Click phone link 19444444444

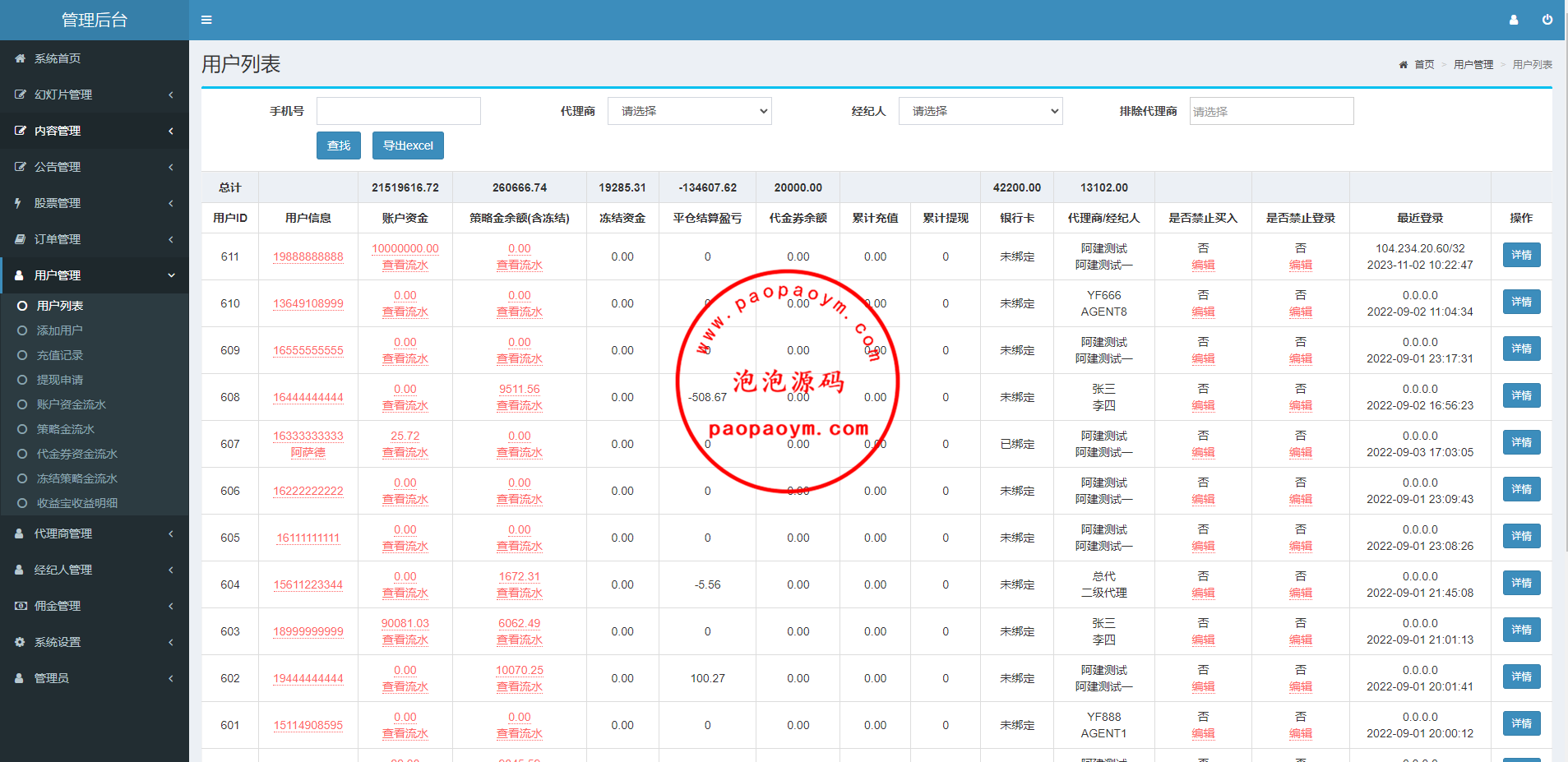tap(308, 678)
